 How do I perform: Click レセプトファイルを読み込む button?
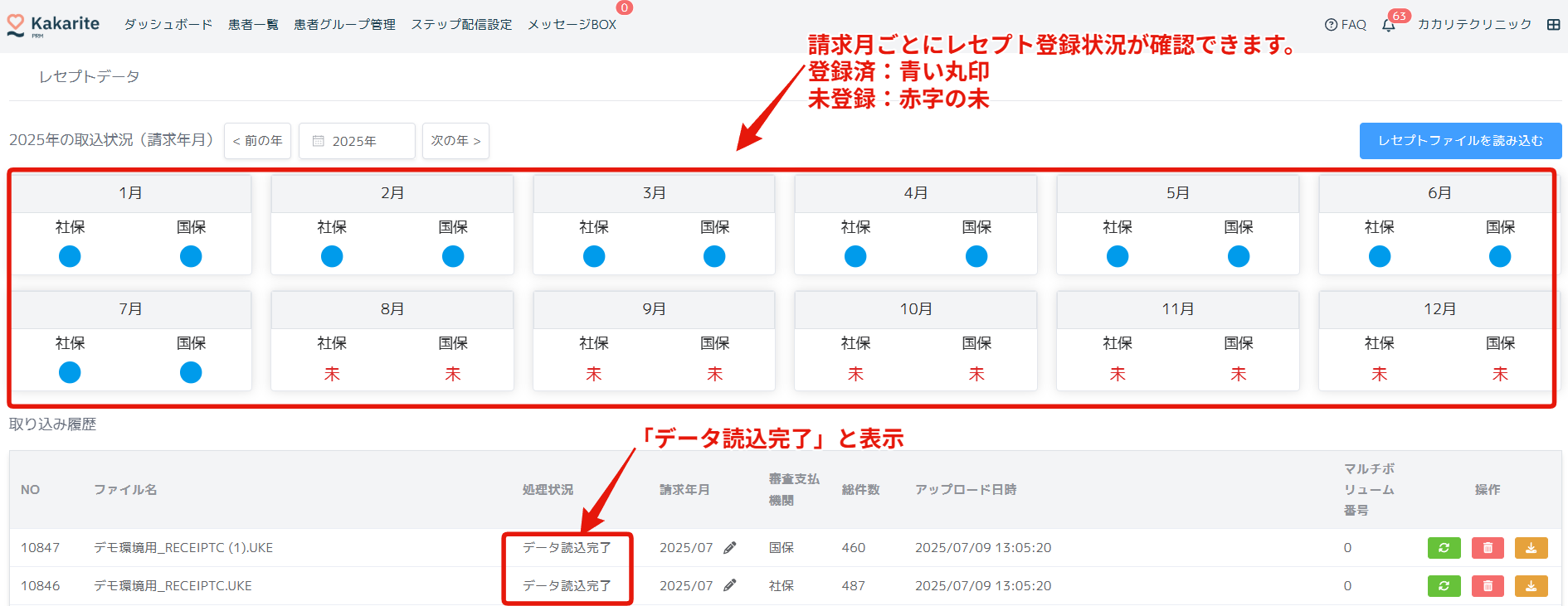click(x=1460, y=141)
